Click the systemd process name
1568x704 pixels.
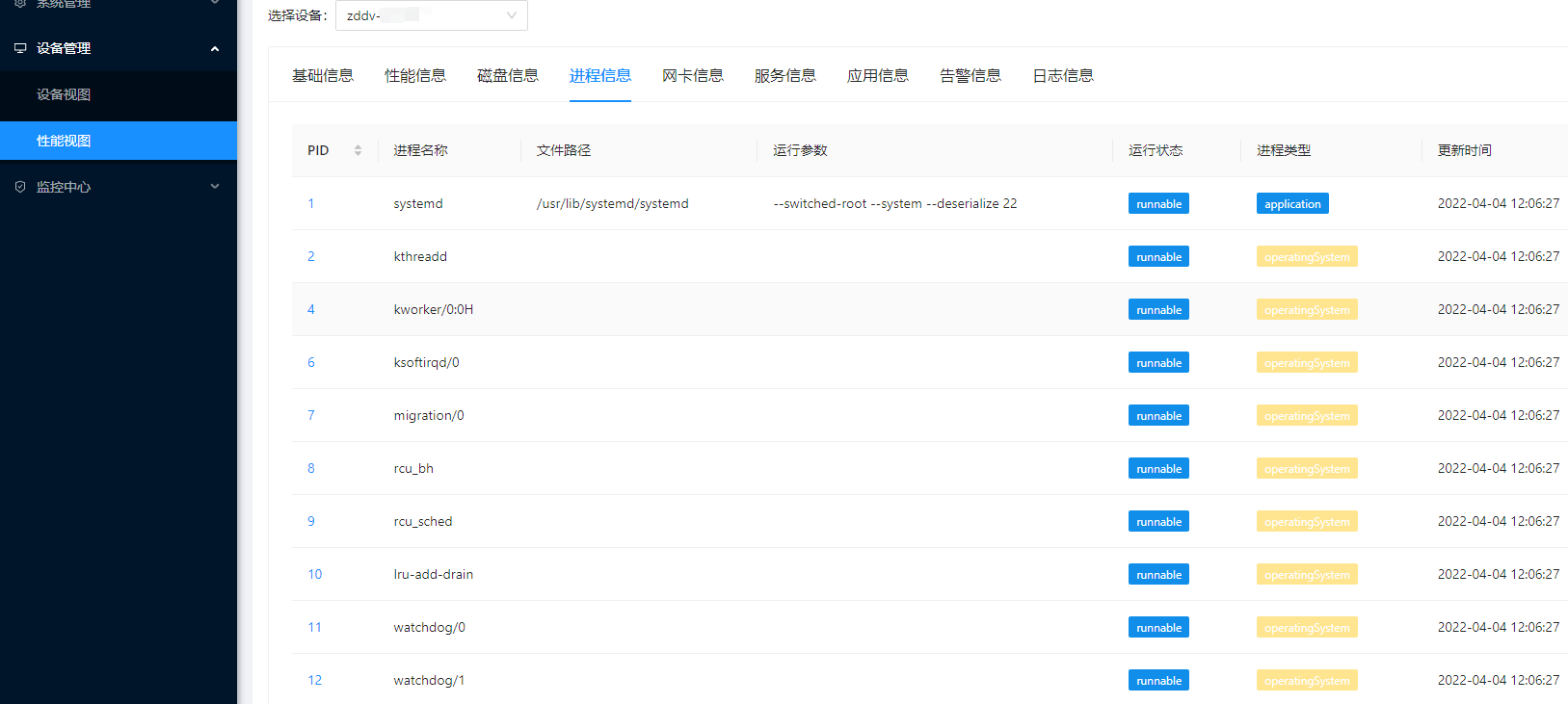pyautogui.click(x=418, y=203)
